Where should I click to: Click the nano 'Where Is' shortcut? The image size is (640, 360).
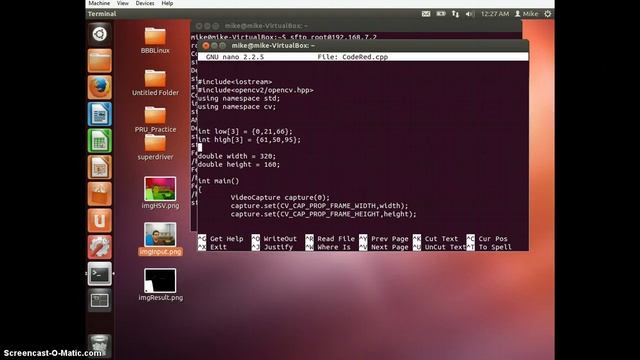pyautogui.click(x=328, y=247)
